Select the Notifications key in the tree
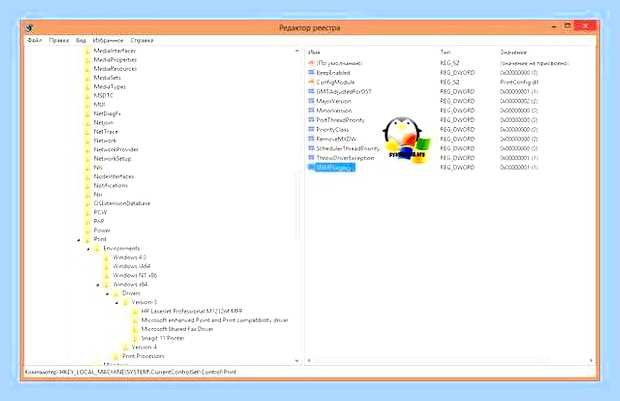The image size is (620, 401). (110, 185)
